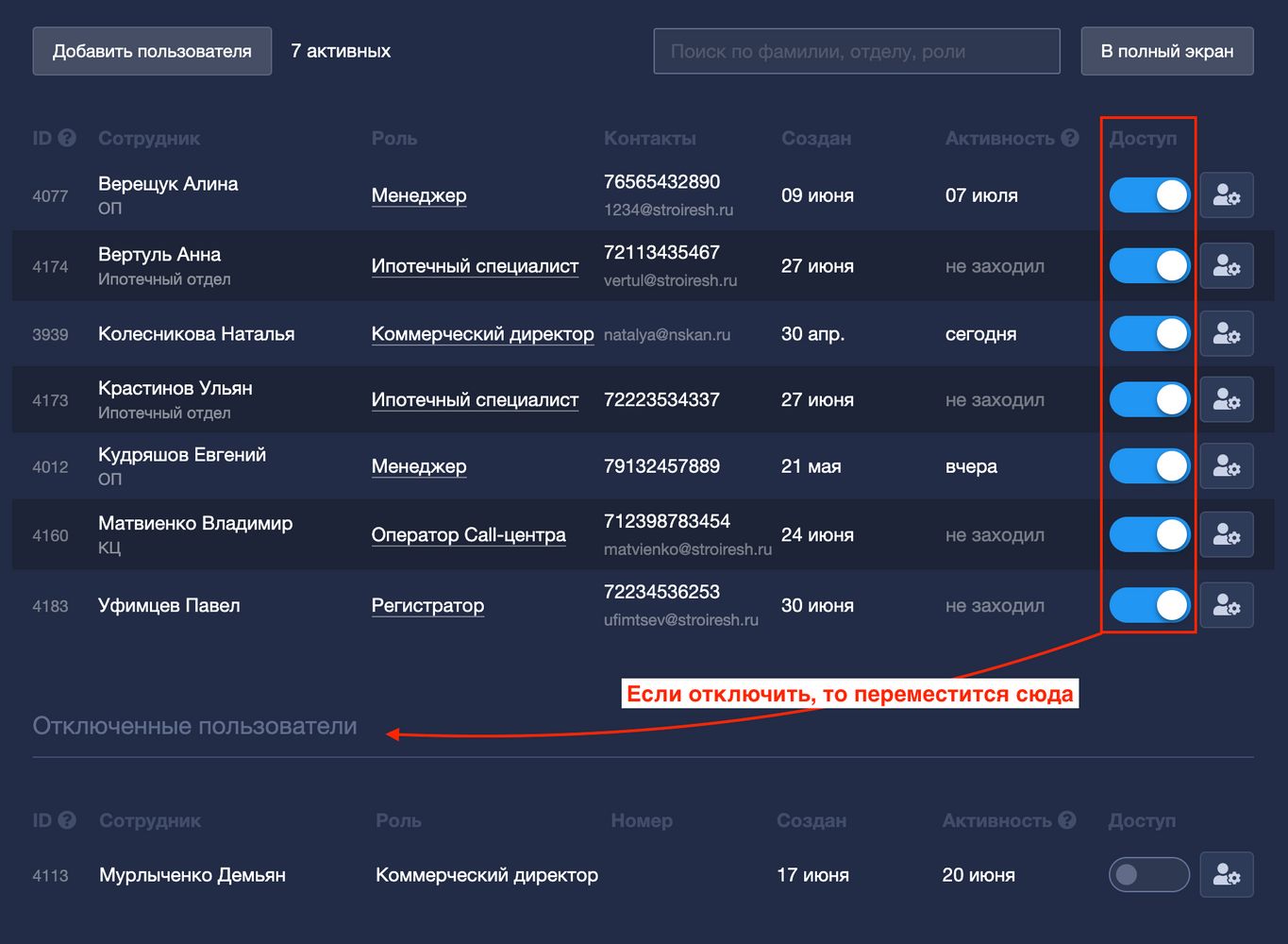Disable access for Вертуль Анна
Screen dimensions: 1288x944
1149,266
